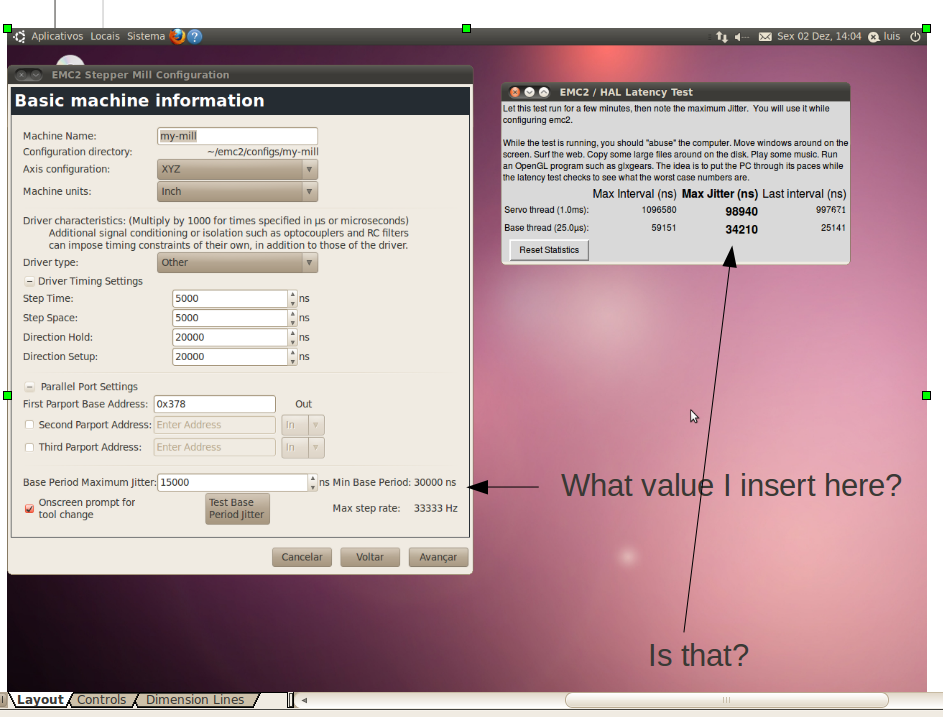Click Reset Statistics in Latency Test
The image size is (943, 717).
[549, 250]
